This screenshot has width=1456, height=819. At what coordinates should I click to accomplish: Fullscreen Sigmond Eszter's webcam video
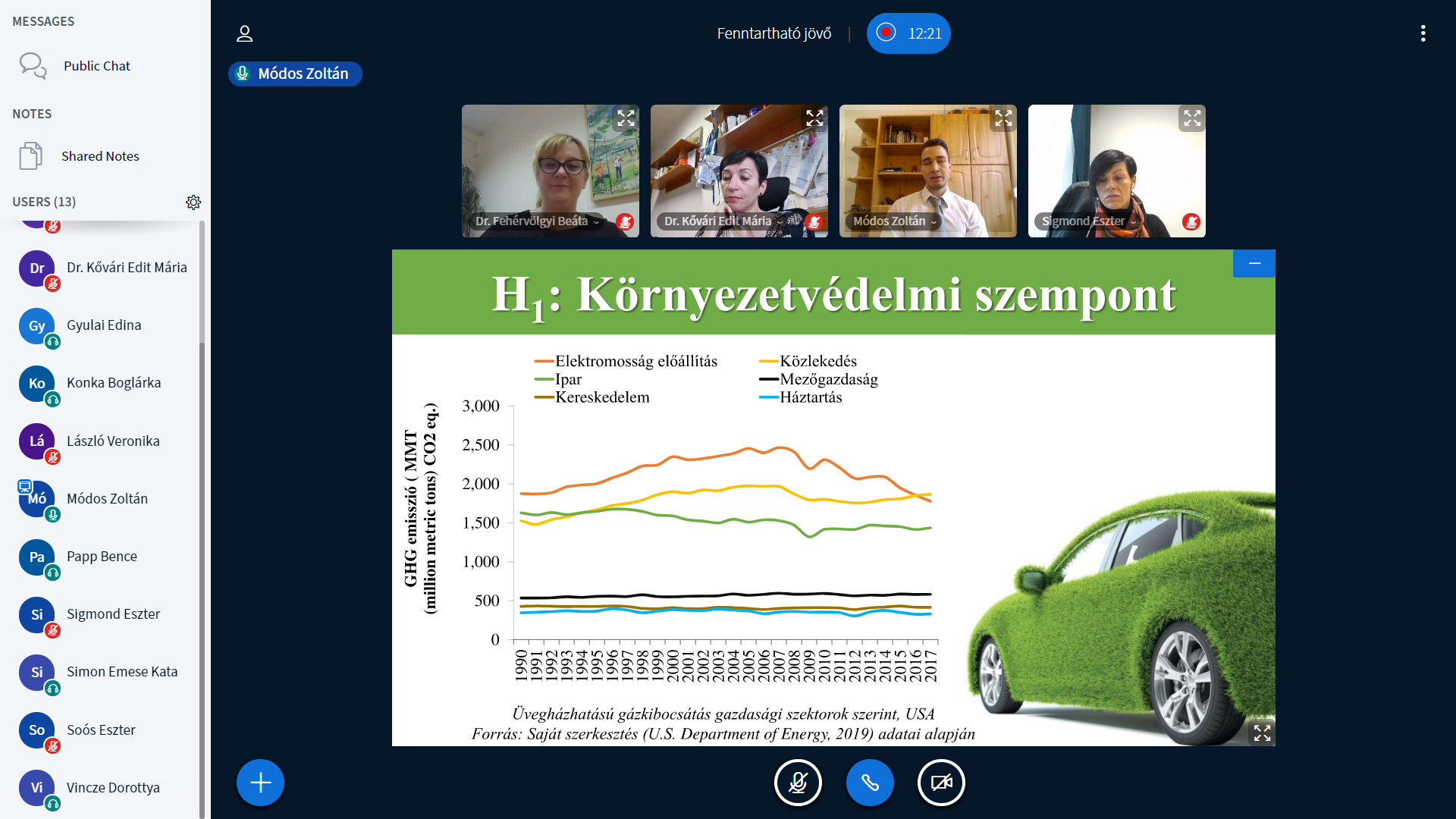coord(1192,118)
